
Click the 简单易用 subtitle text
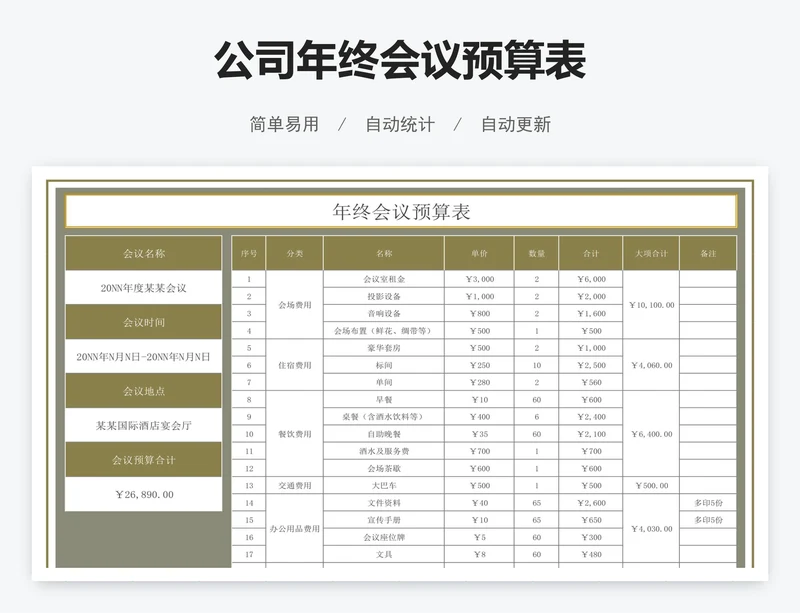click(284, 124)
